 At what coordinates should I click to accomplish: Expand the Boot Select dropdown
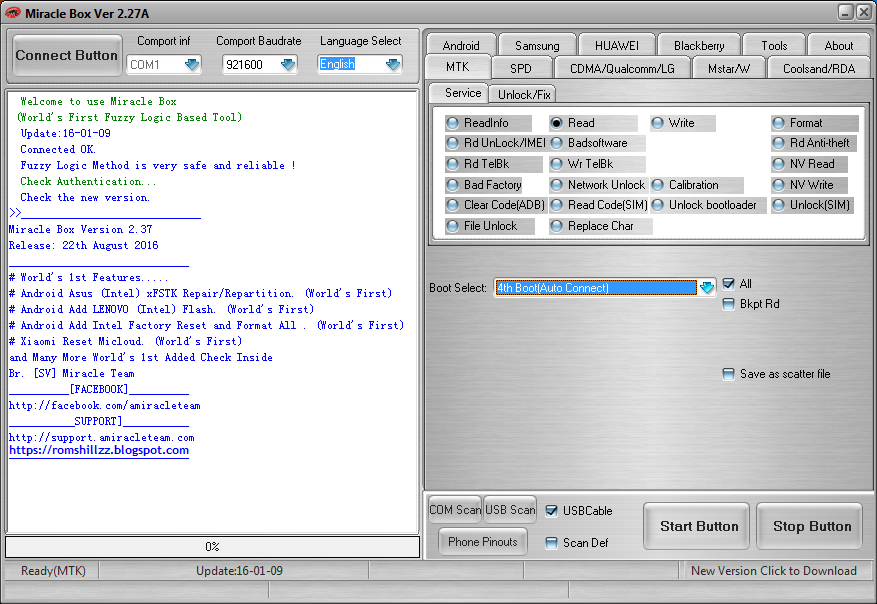[707, 288]
